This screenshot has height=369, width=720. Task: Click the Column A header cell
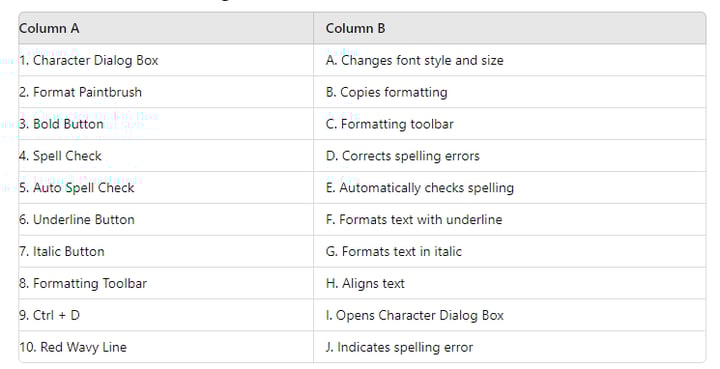click(166, 28)
